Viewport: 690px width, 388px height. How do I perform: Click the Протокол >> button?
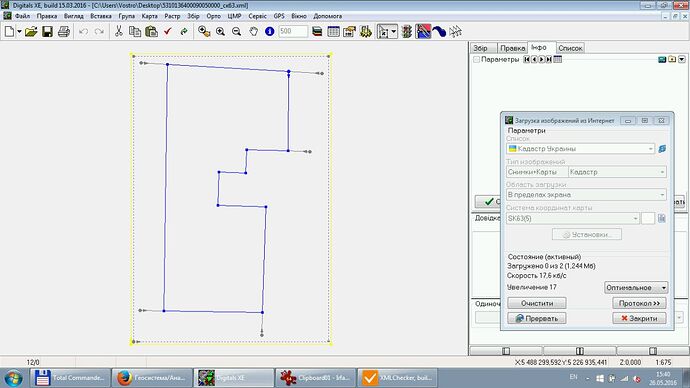tap(639, 303)
